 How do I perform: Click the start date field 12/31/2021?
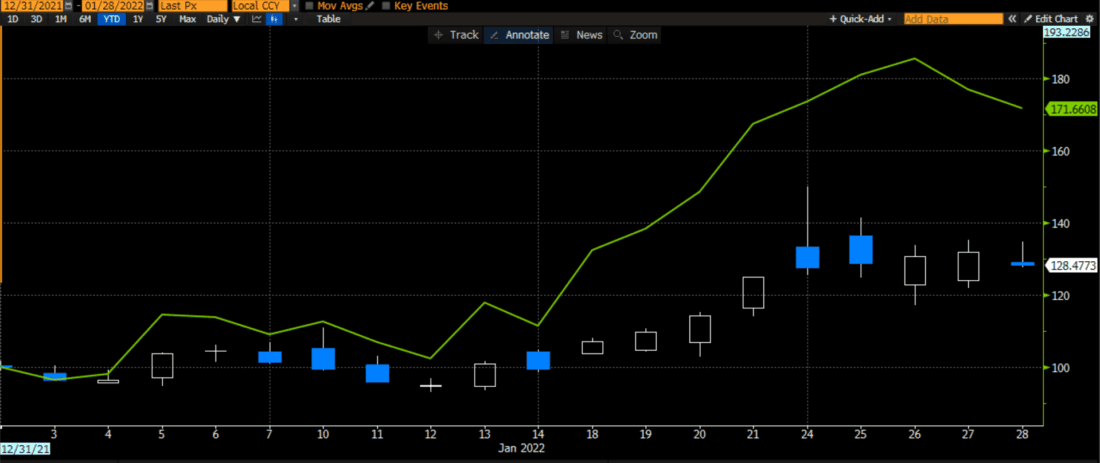click(x=32, y=6)
